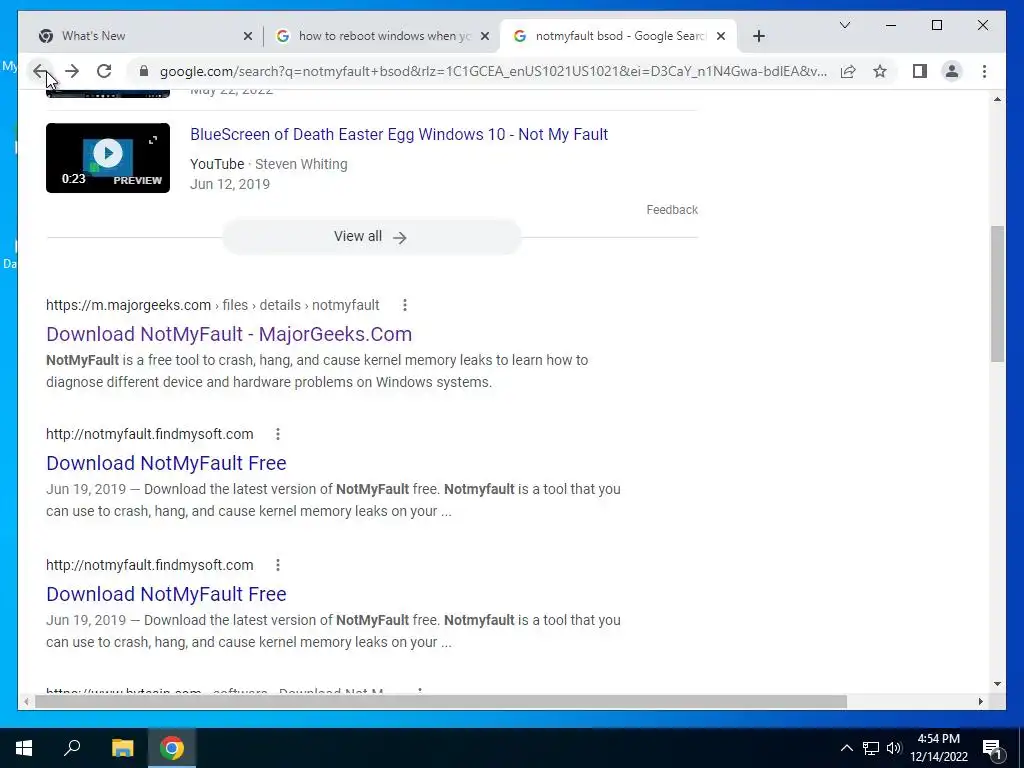Close the notmyfault bsod tab
Screen dimensions: 1024x768
(721, 37)
